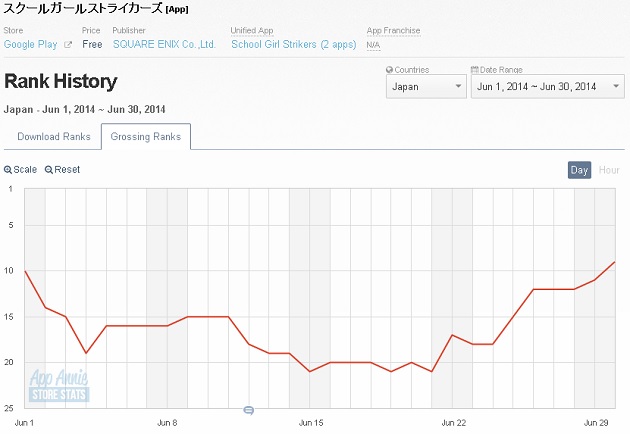The width and height of the screenshot is (630, 434).
Task: Click the Unified App label
Action: tap(252, 31)
